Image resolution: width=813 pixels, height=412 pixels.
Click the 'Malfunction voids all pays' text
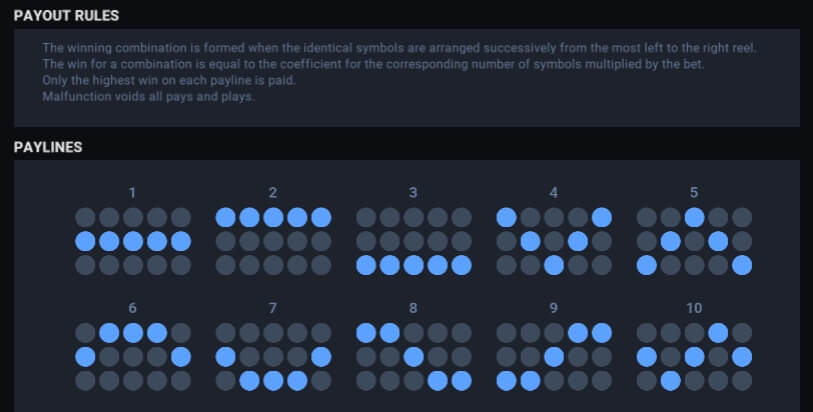(148, 96)
